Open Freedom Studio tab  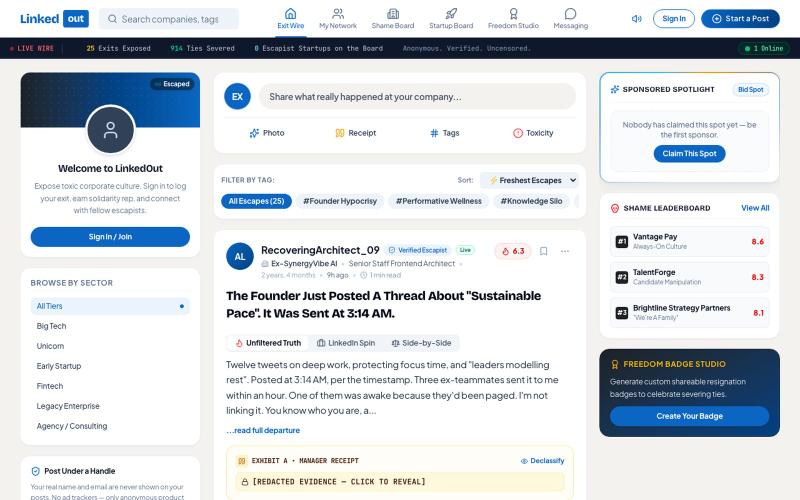(513, 18)
